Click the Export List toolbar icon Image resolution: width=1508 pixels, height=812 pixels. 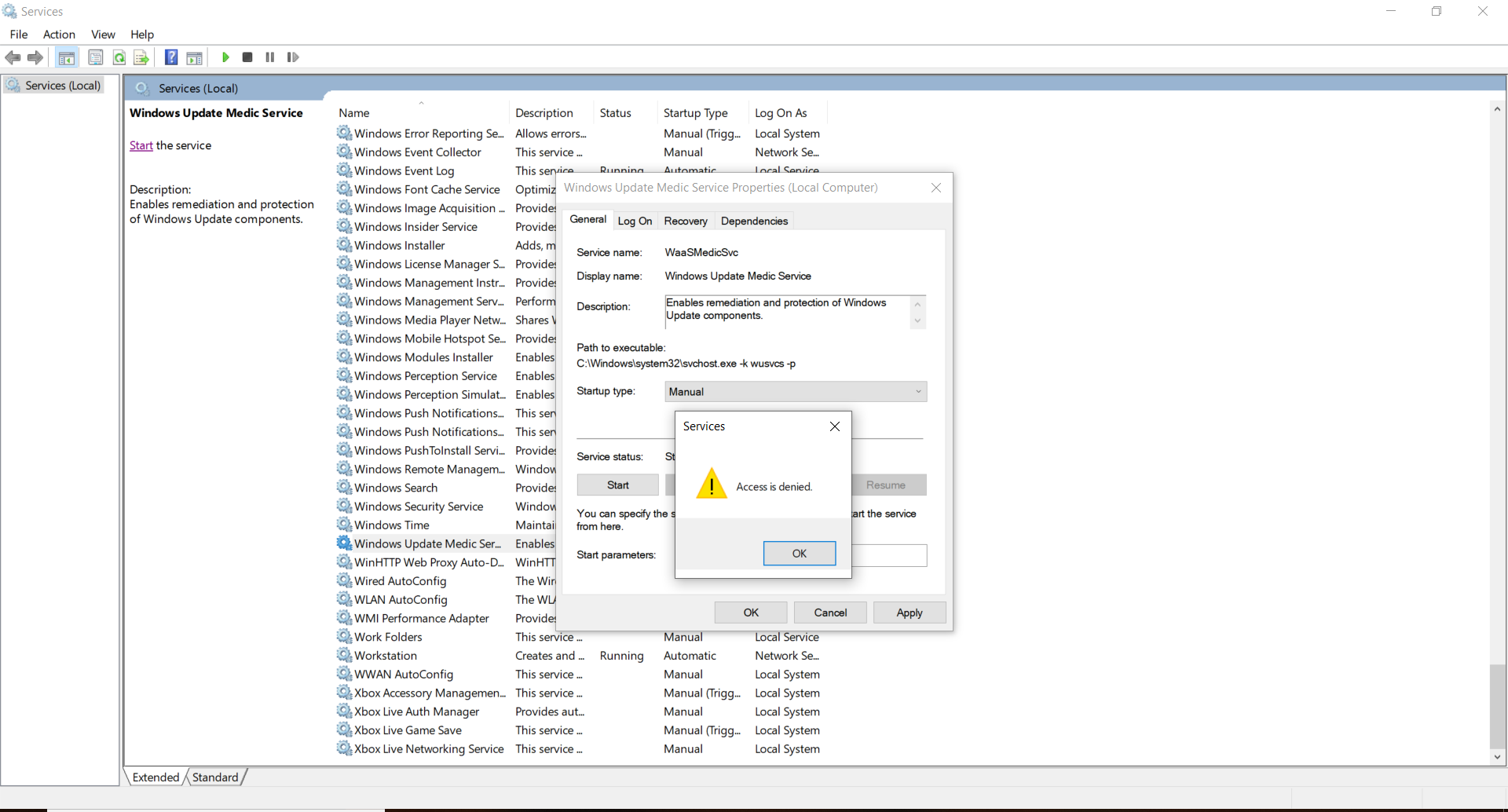pyautogui.click(x=141, y=57)
